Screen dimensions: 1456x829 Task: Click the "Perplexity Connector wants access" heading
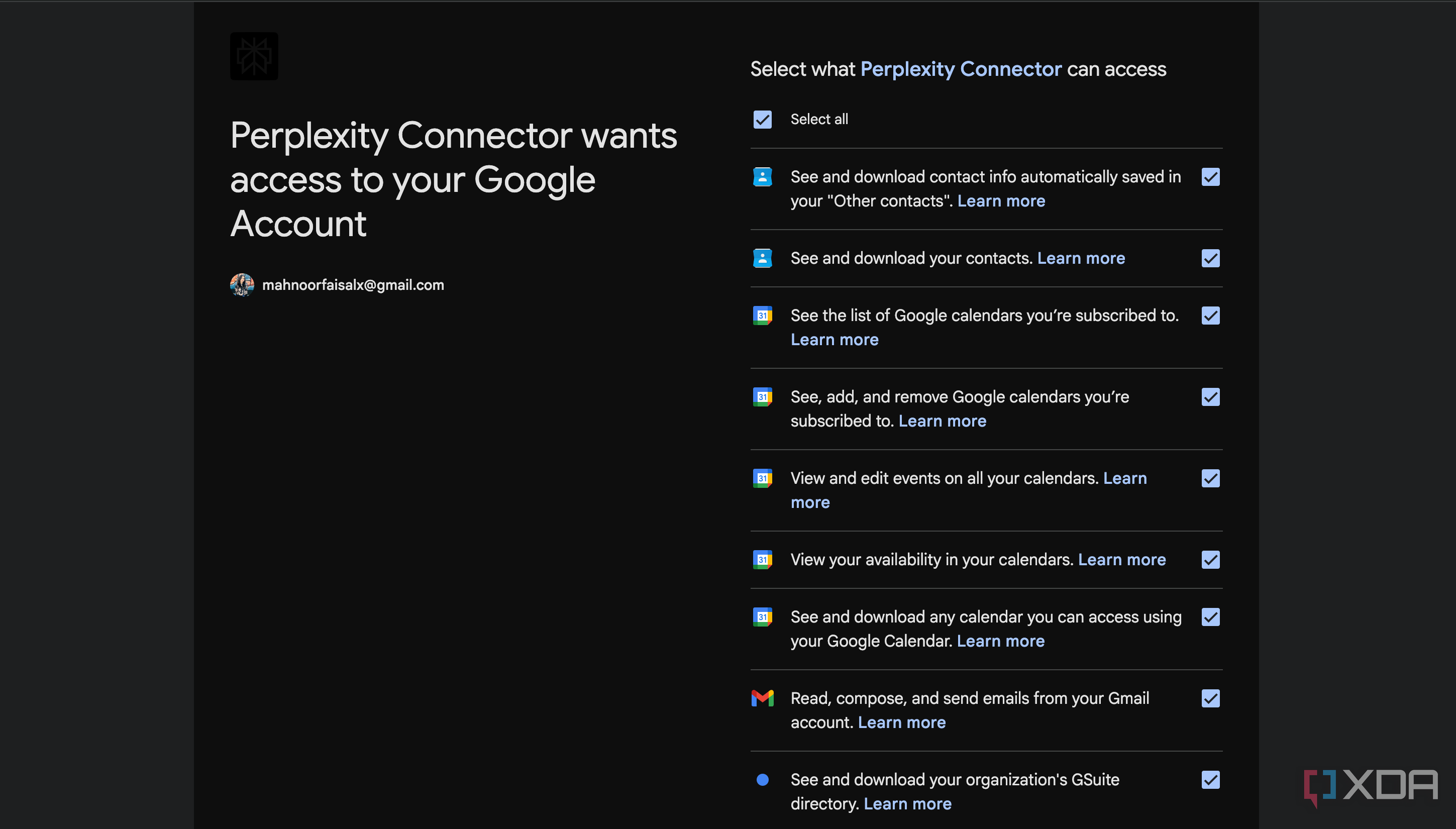pos(454,180)
